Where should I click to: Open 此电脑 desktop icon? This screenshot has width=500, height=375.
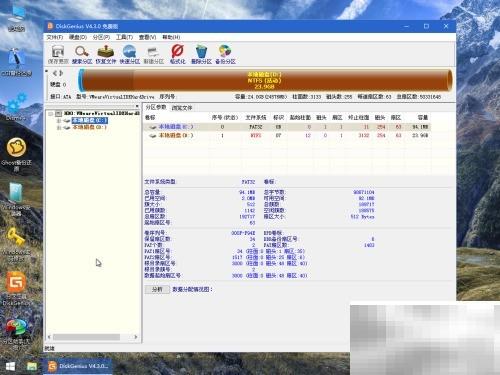pyautogui.click(x=16, y=18)
